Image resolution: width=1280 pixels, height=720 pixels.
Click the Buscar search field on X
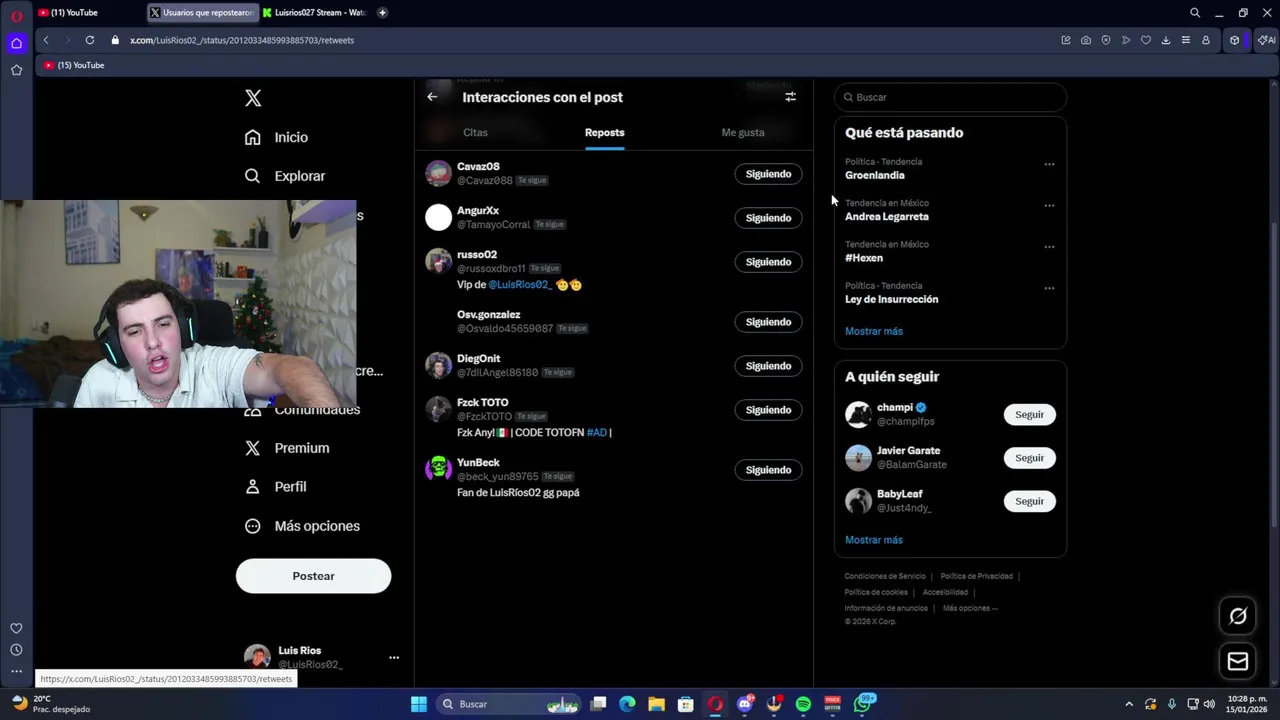point(950,97)
